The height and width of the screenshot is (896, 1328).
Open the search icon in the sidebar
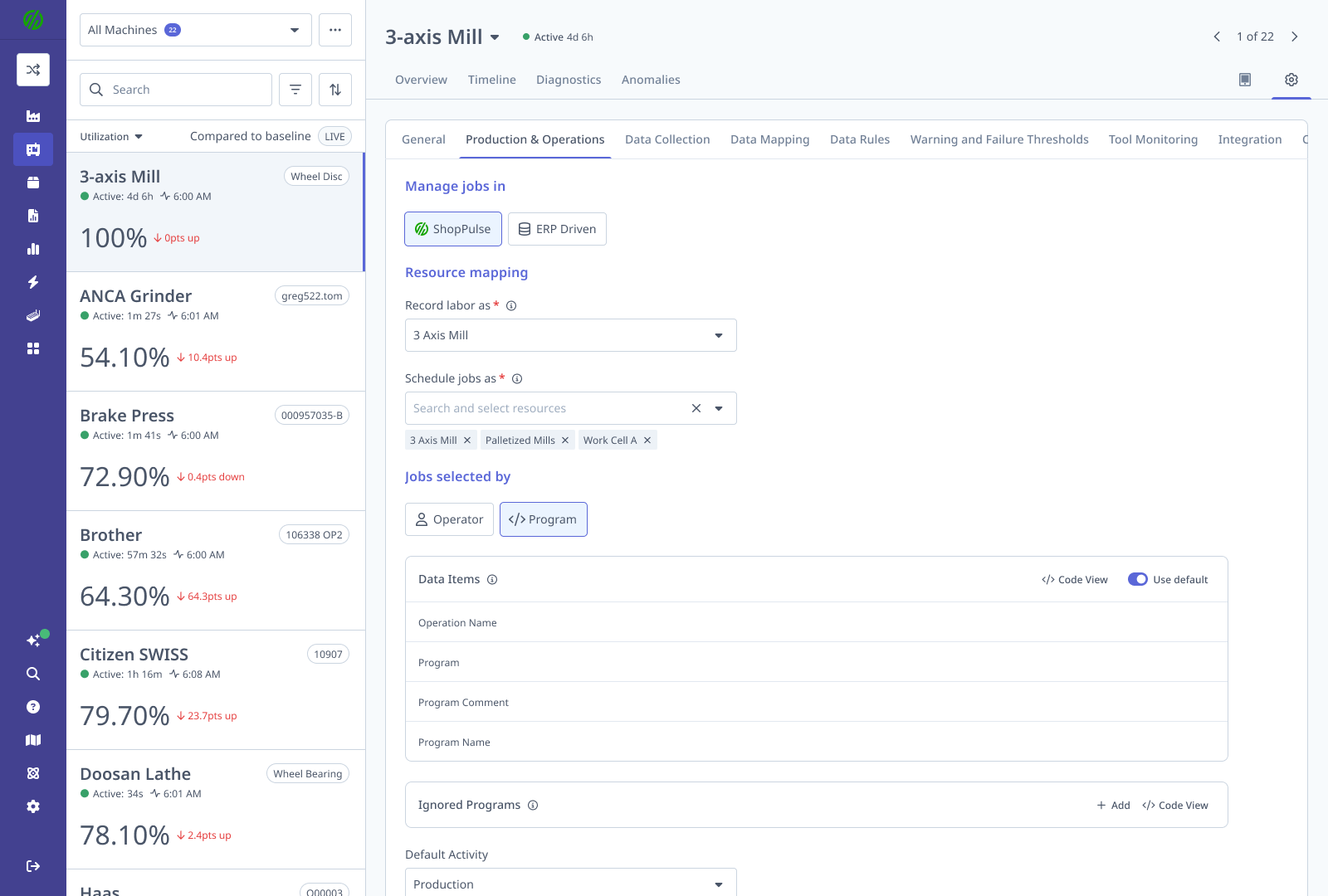(33, 674)
